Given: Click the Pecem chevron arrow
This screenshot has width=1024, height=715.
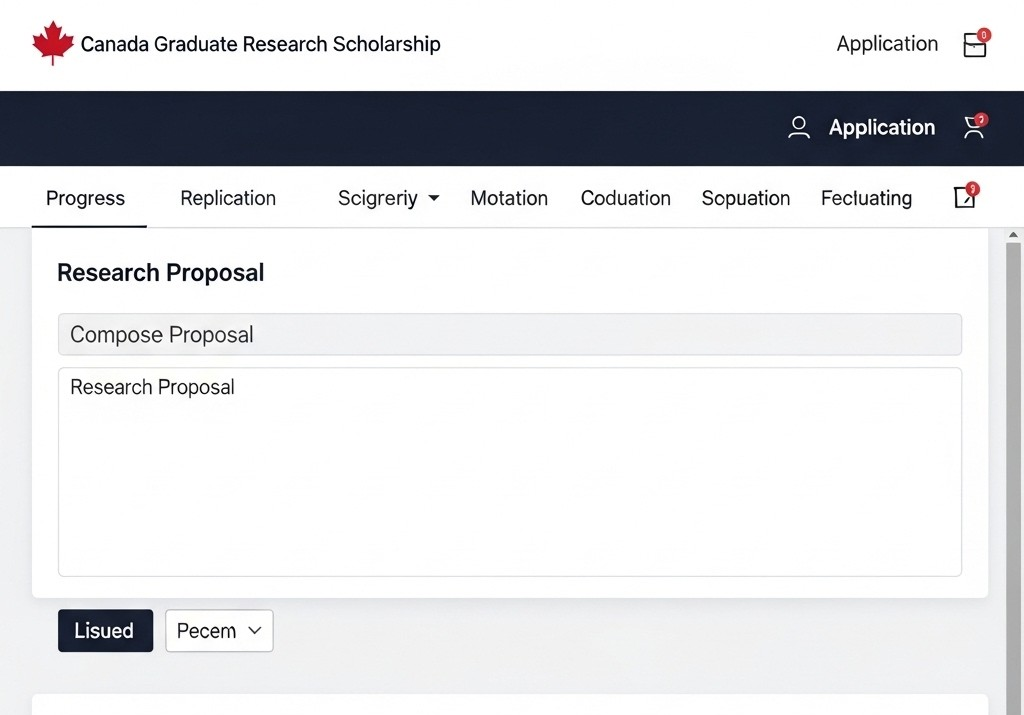Looking at the screenshot, I should tap(255, 630).
